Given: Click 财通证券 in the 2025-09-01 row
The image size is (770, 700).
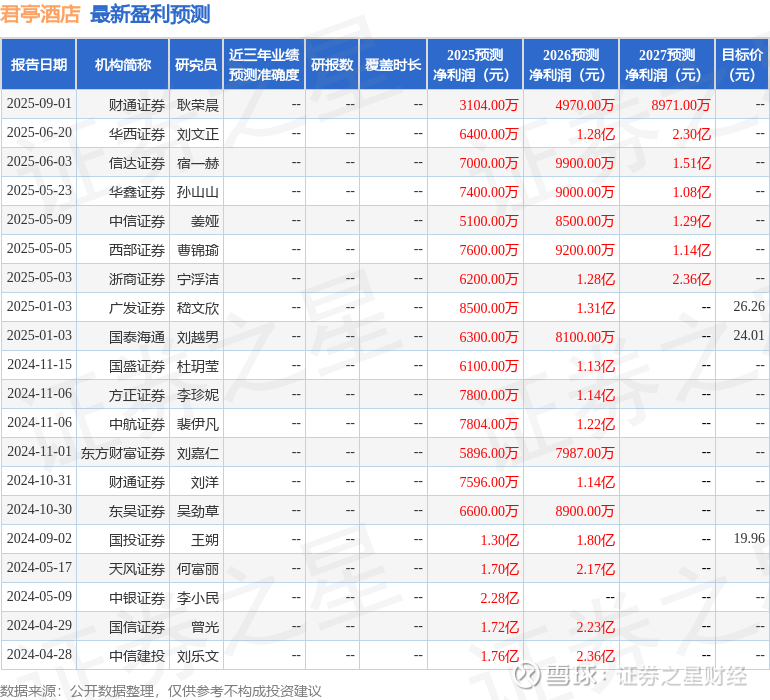Looking at the screenshot, I should click(x=137, y=105).
